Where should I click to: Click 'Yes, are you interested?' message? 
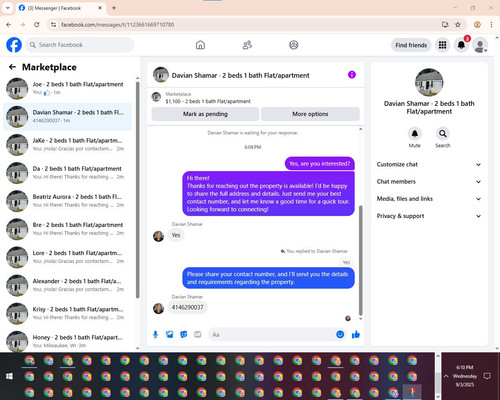pyautogui.click(x=320, y=164)
